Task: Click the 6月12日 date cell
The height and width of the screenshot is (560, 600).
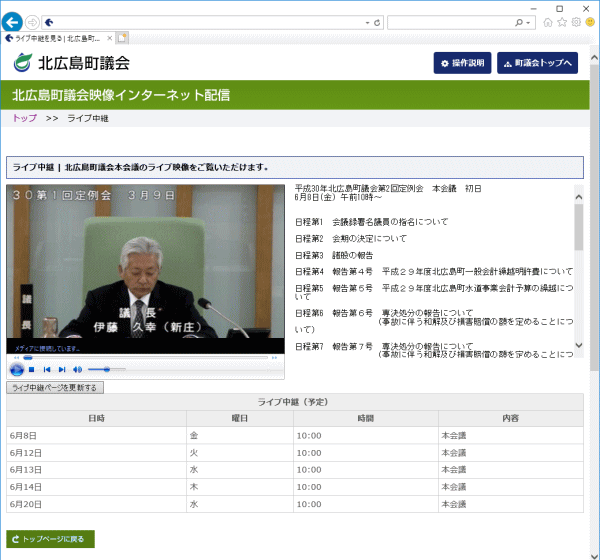Action: point(96,453)
